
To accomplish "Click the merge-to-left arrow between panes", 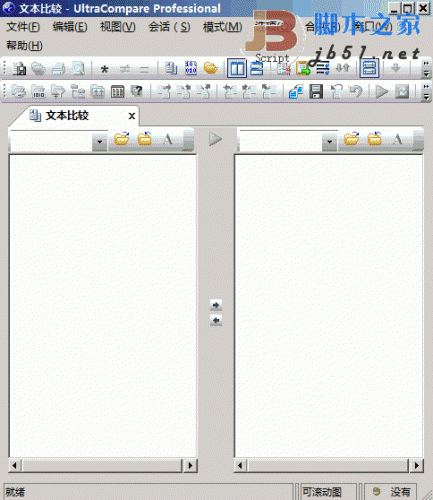I will (x=216, y=321).
